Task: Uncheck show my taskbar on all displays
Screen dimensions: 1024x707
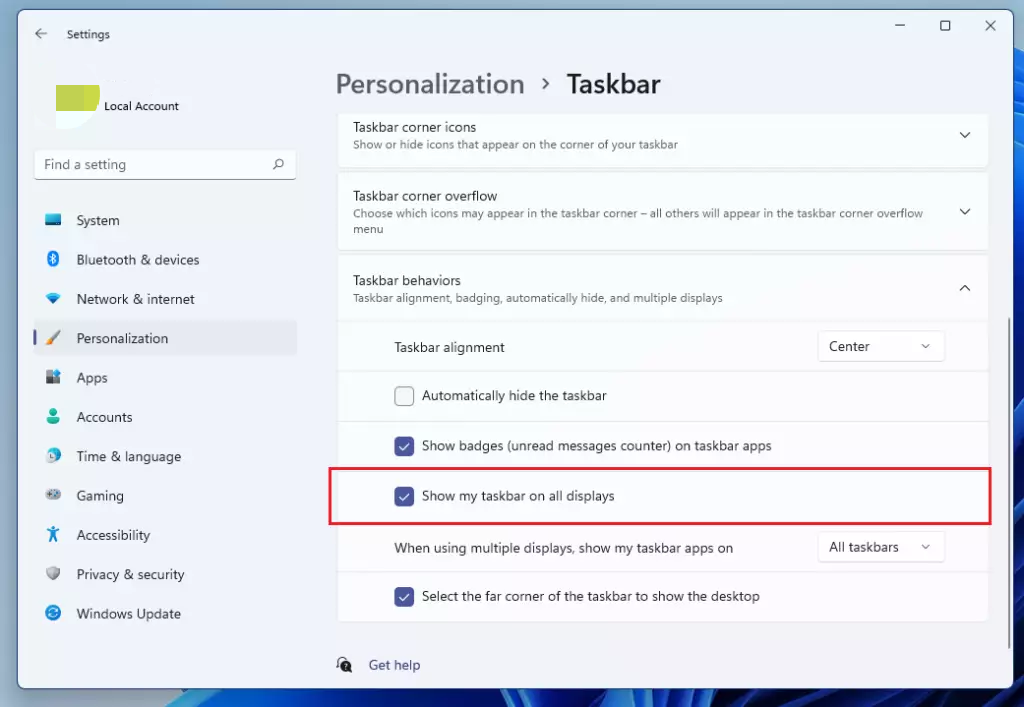Action: click(x=404, y=496)
